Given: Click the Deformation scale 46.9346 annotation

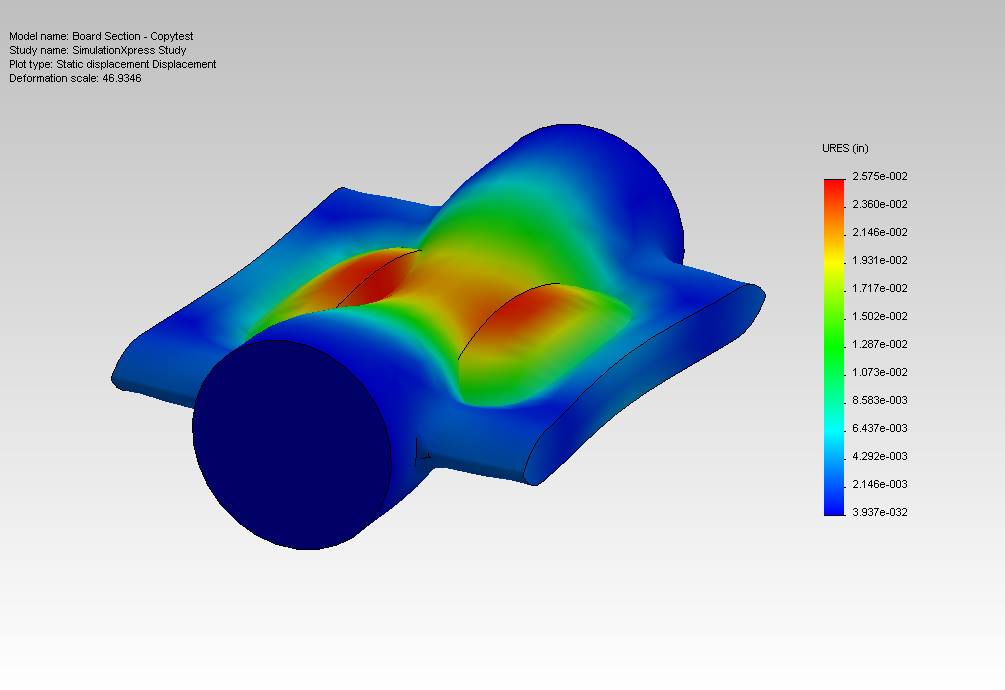Looking at the screenshot, I should pos(75,78).
